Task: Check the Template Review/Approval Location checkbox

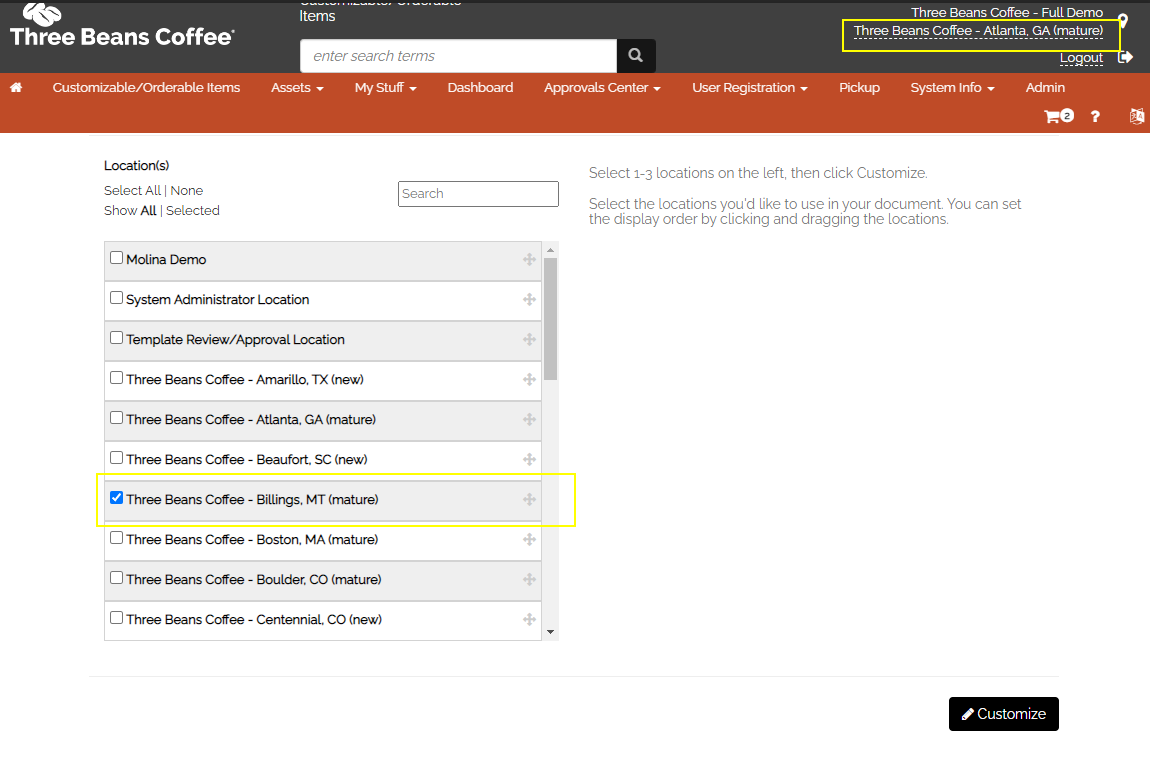Action: (117, 338)
